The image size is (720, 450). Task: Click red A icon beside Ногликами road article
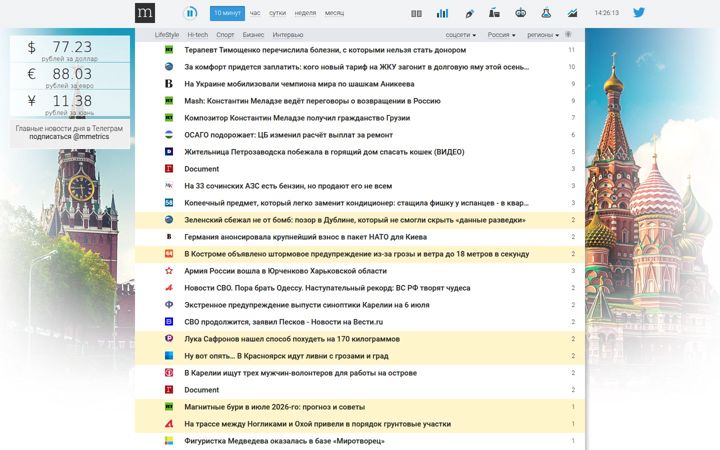[x=169, y=423]
